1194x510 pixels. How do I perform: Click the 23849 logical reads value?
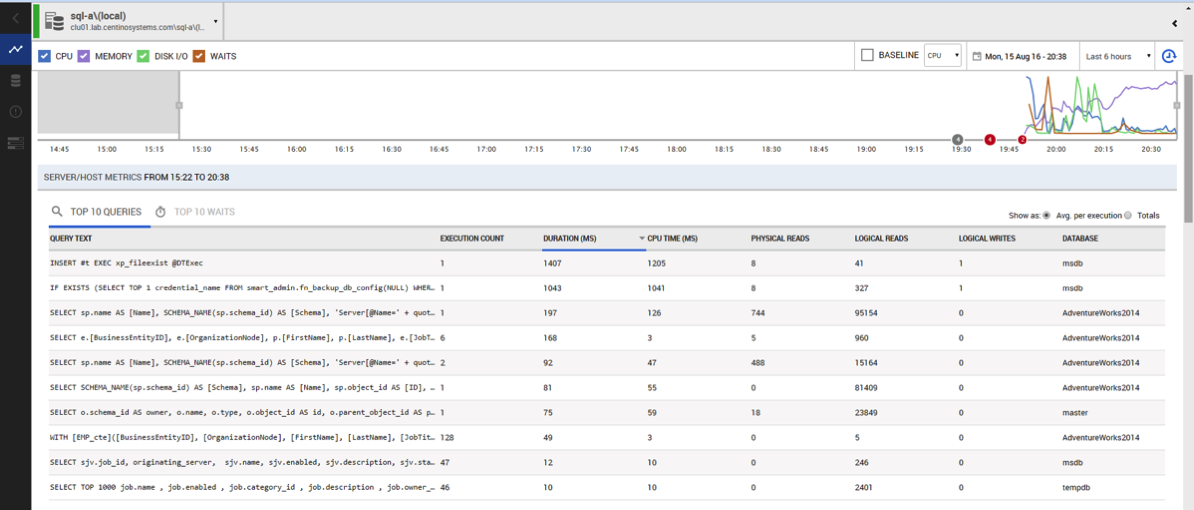point(867,413)
